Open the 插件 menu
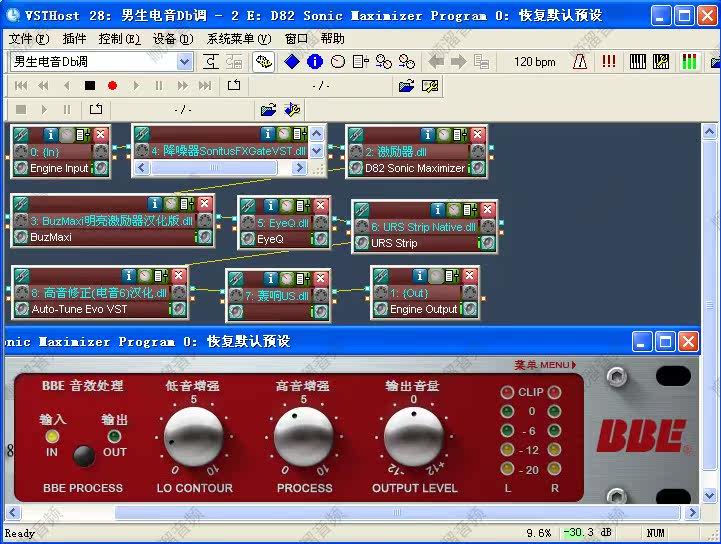Screen dimensions: 721x544 (x=74, y=39)
